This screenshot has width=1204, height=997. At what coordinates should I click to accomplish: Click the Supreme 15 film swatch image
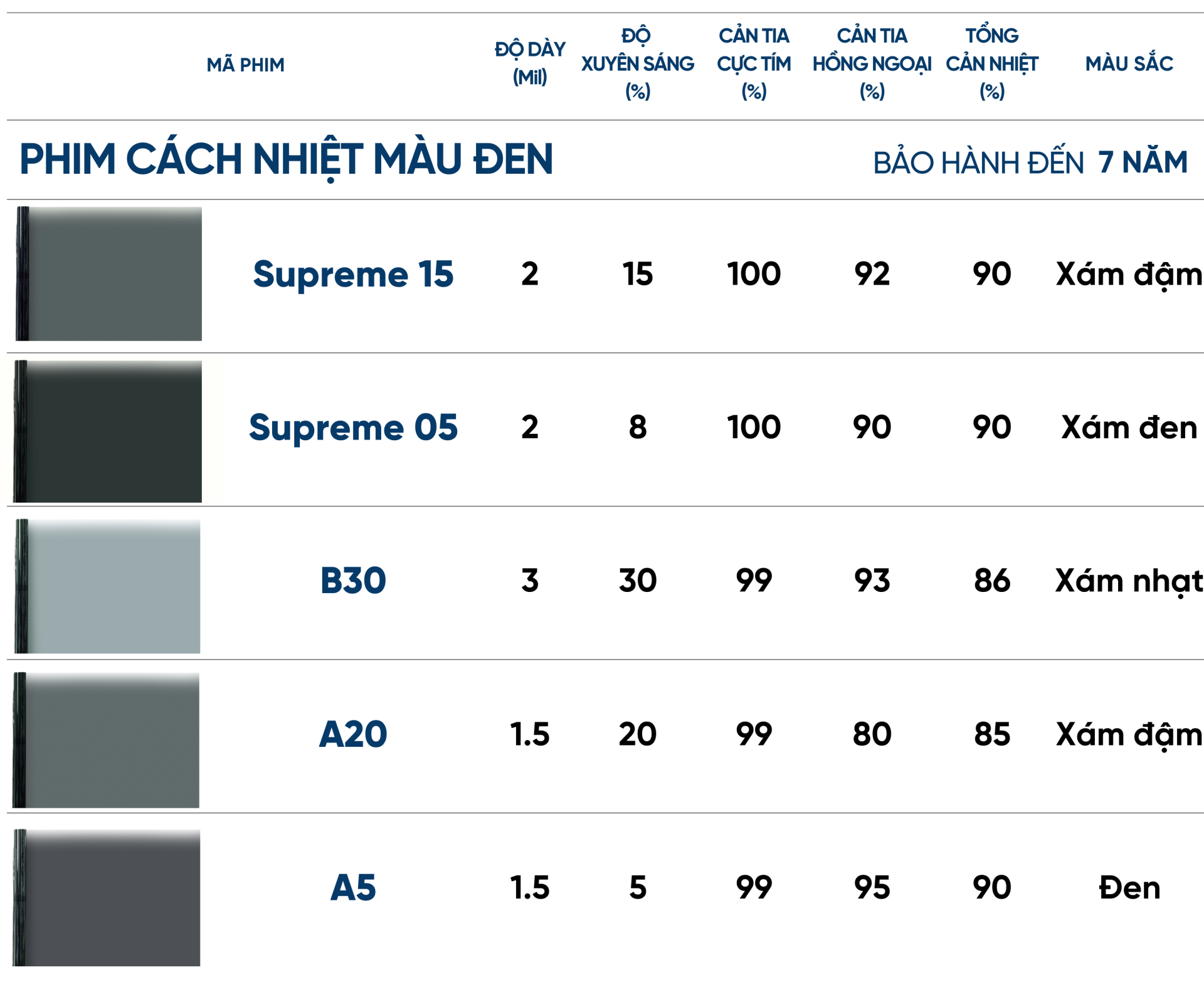109,274
